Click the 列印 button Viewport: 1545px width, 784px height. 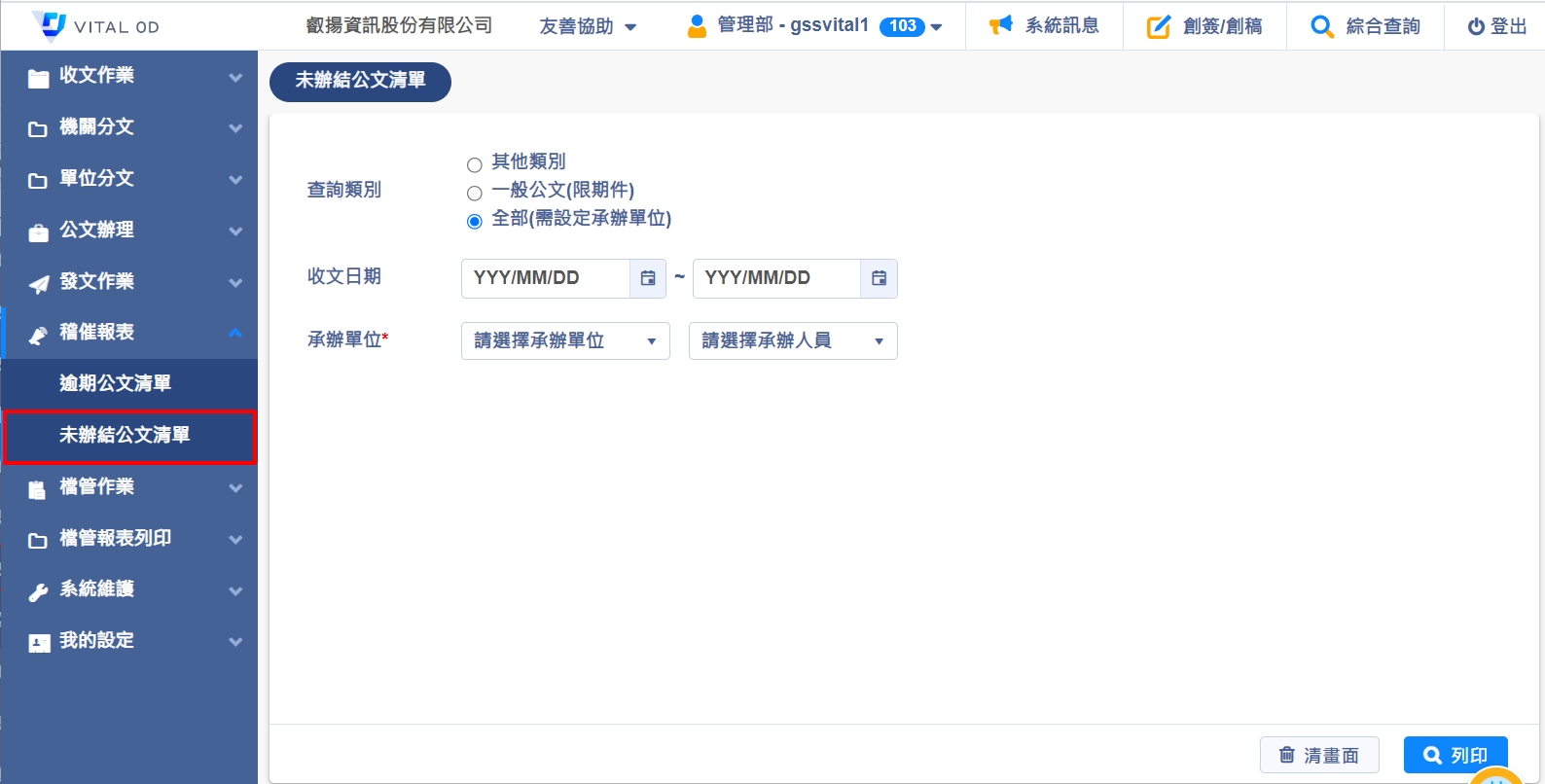click(x=1455, y=755)
